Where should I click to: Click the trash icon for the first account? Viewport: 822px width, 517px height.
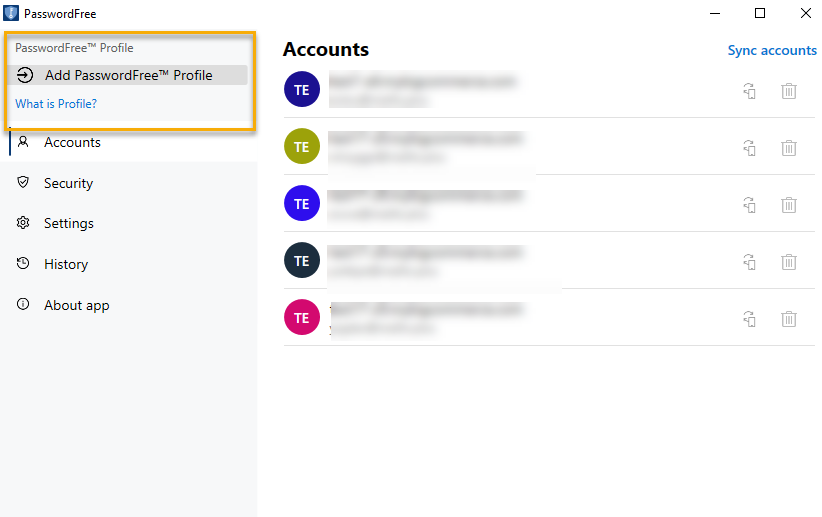click(788, 91)
